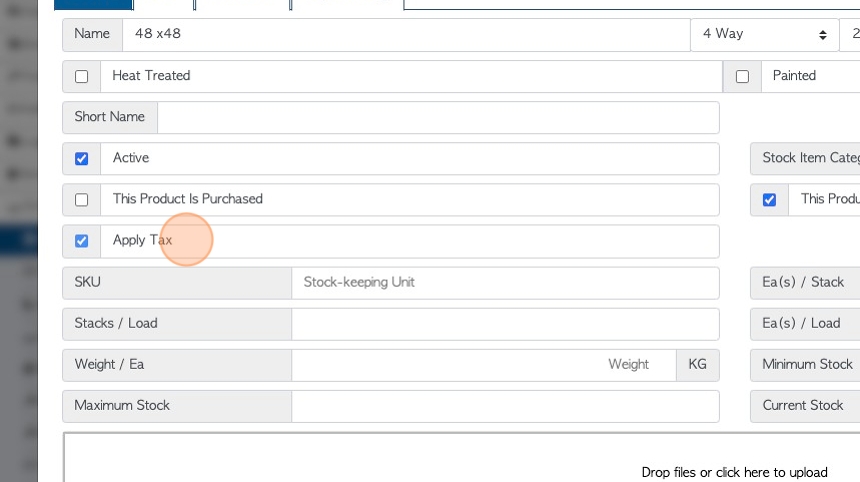Click the Short Name text field
The width and height of the screenshot is (860, 482).
(438, 117)
